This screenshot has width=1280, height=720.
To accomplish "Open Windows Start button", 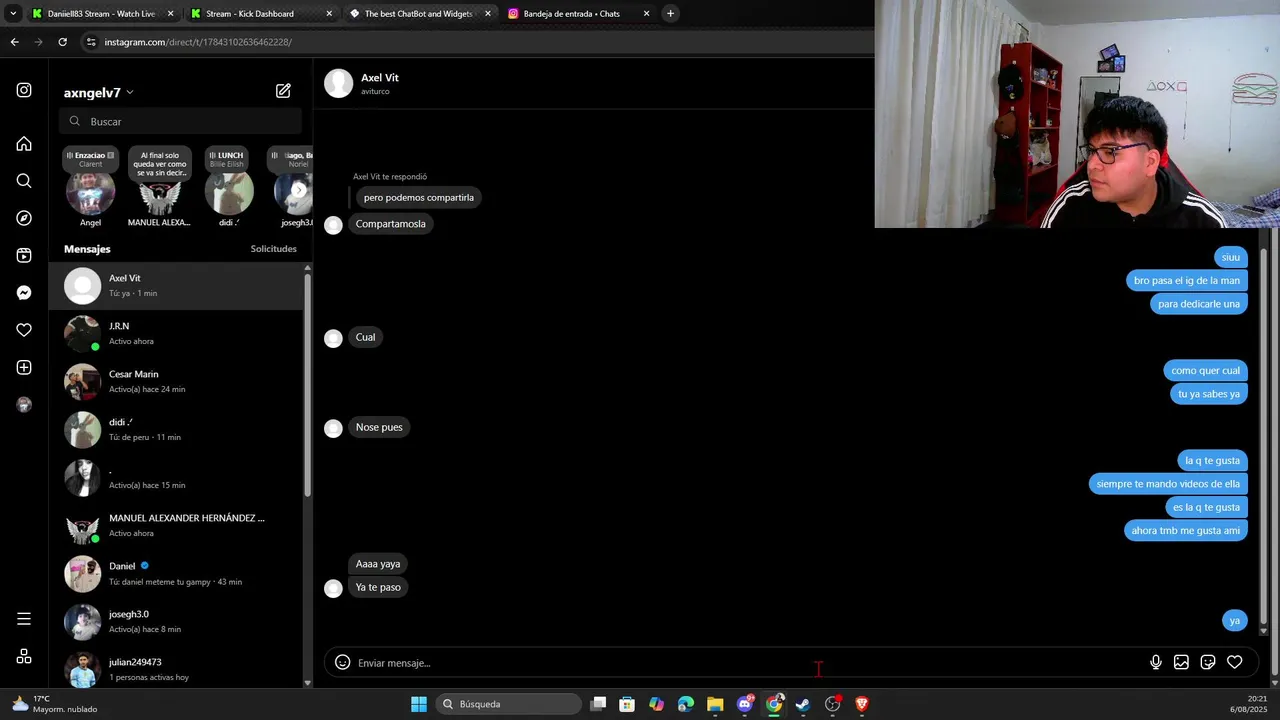I will click(x=419, y=704).
